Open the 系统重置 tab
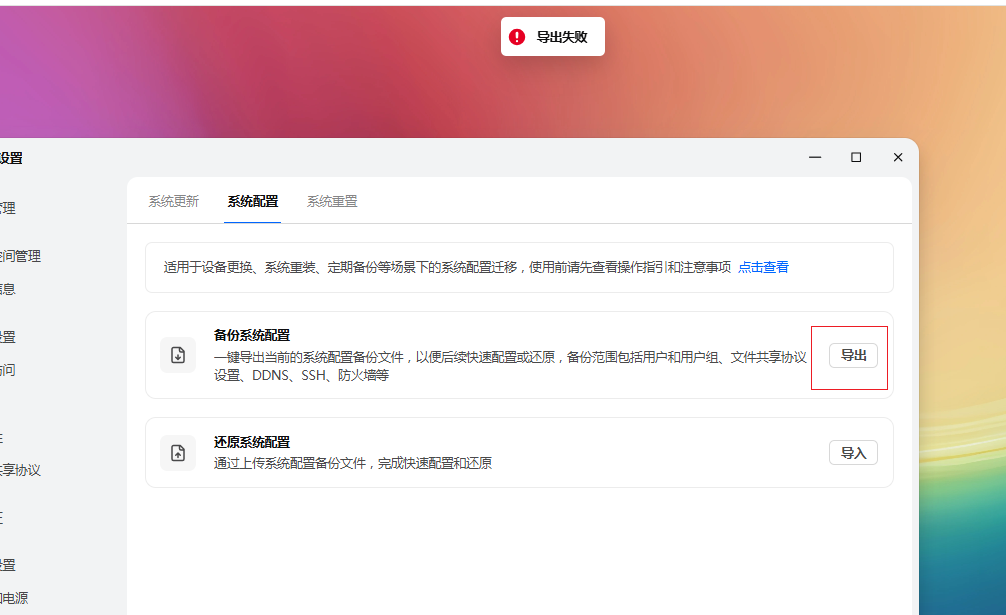 pyautogui.click(x=332, y=201)
